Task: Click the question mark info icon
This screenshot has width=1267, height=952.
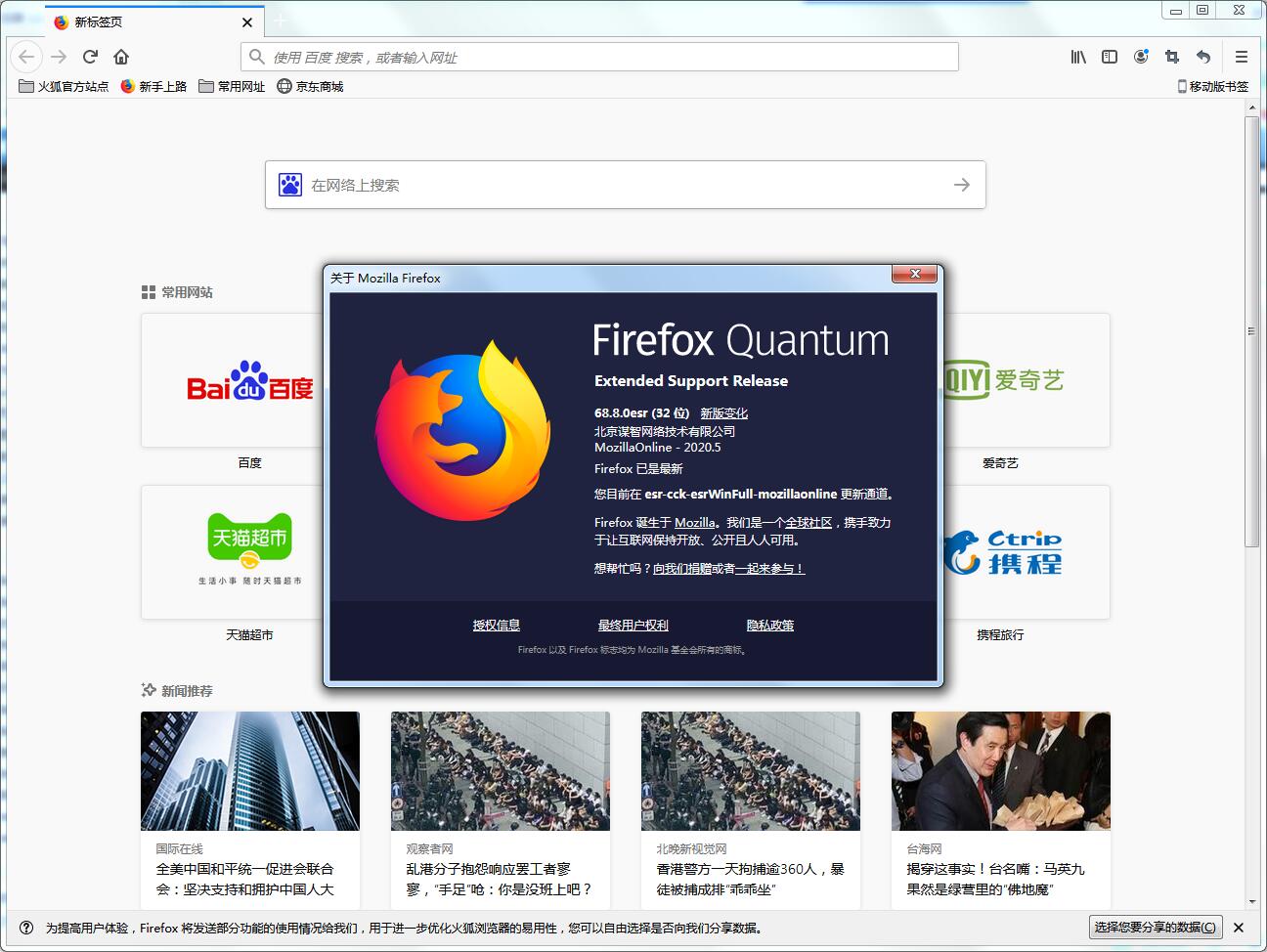Action: pyautogui.click(x=26, y=928)
